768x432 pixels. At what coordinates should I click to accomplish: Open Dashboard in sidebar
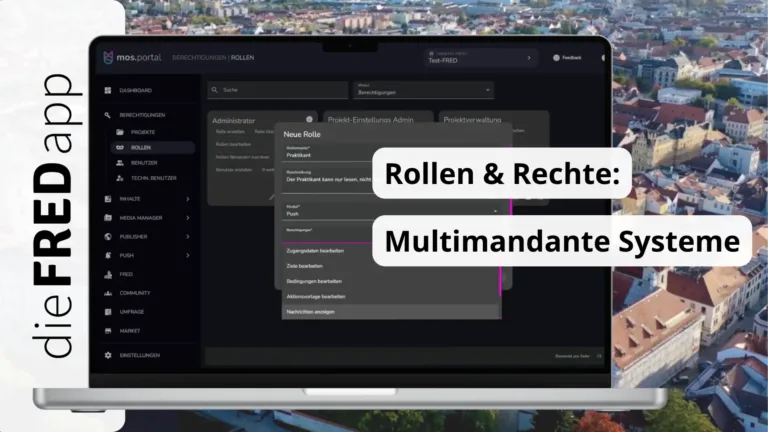coord(136,91)
